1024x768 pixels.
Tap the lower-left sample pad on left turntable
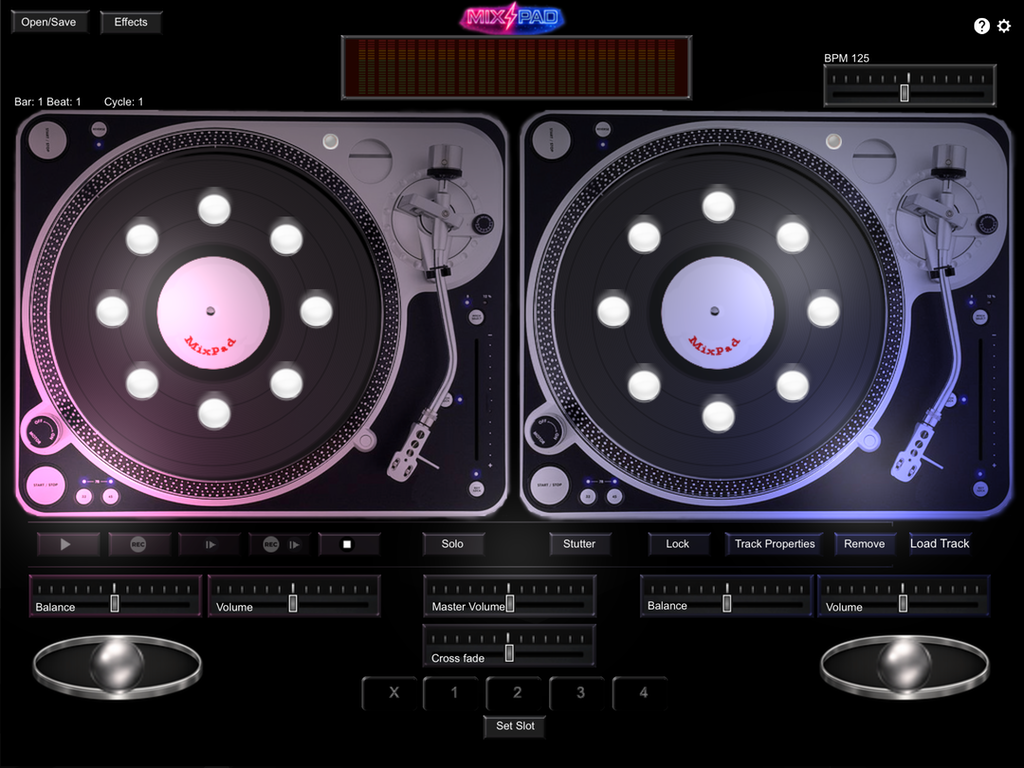pos(142,383)
